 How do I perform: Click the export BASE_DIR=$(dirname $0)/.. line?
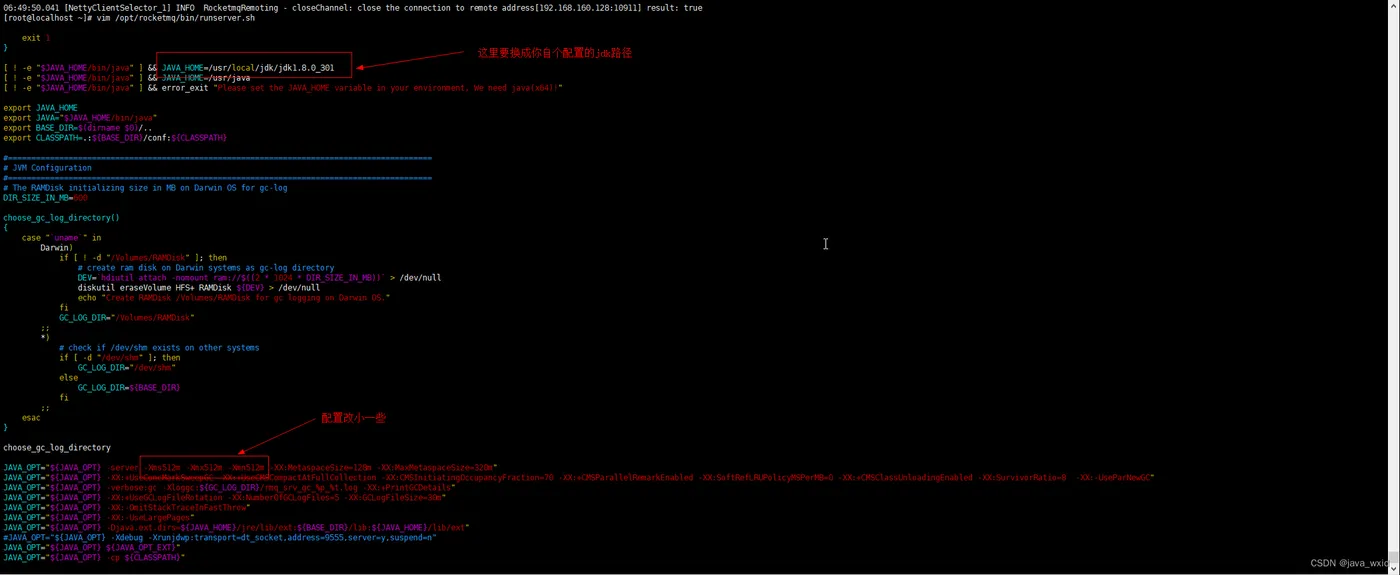77,127
